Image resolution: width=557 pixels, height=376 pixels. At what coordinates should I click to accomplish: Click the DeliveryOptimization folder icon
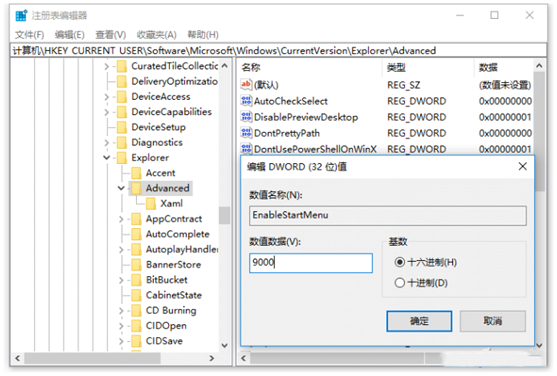[x=122, y=81]
